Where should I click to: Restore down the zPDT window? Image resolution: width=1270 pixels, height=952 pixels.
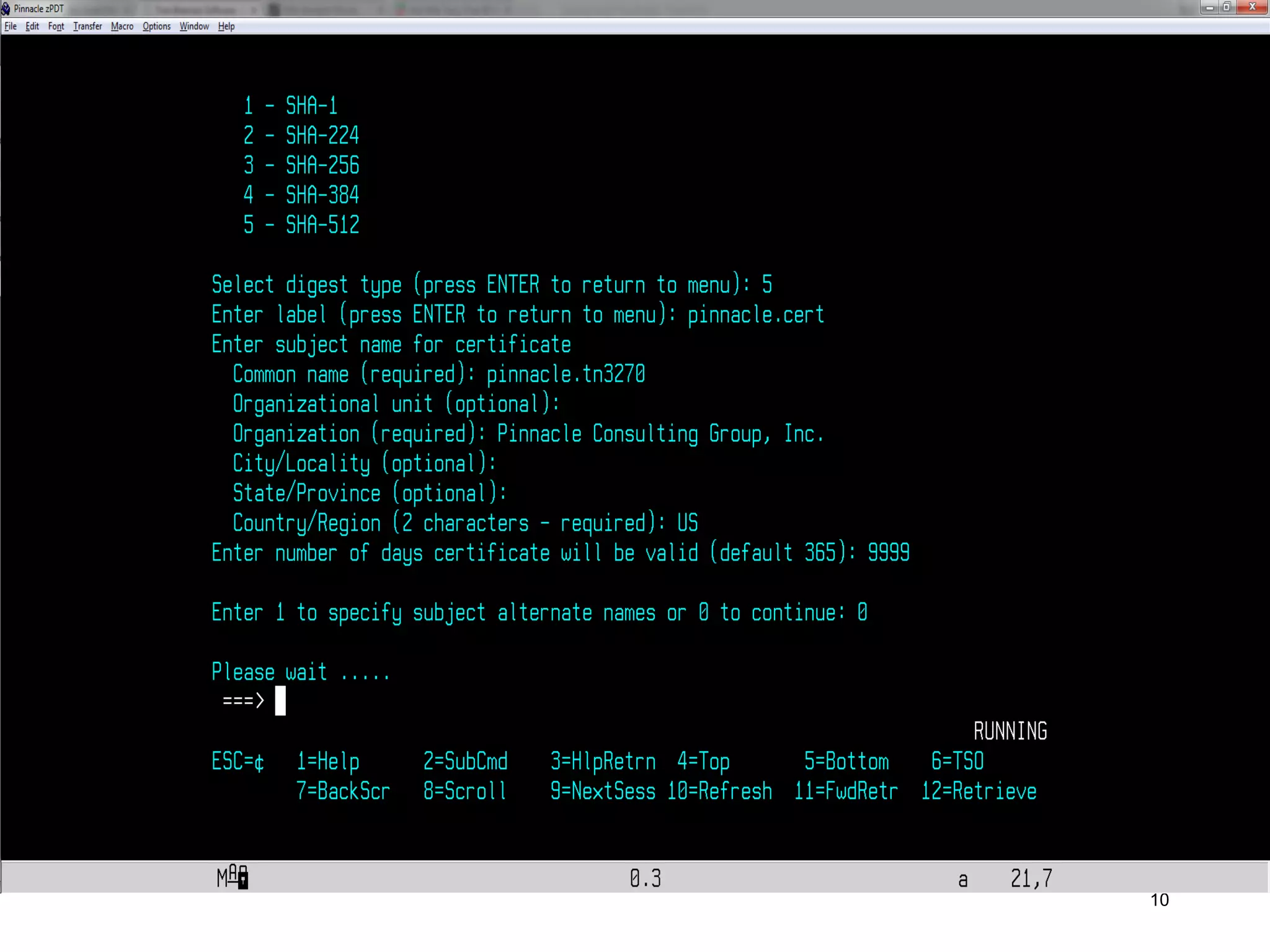(x=1227, y=7)
